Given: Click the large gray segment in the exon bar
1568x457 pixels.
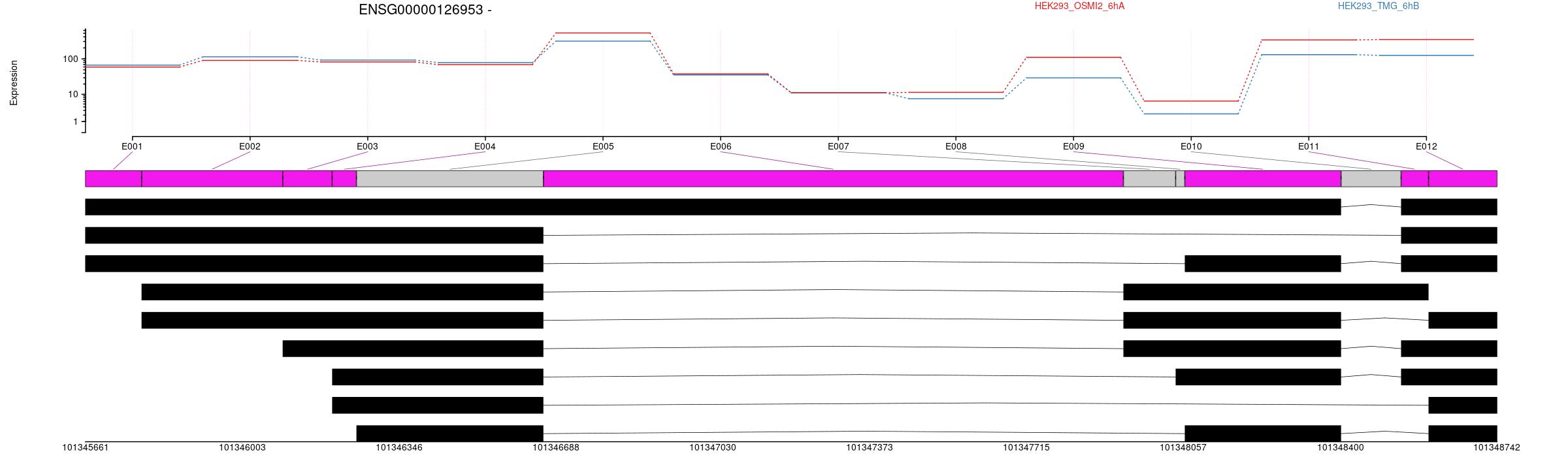Looking at the screenshot, I should pyautogui.click(x=450, y=179).
